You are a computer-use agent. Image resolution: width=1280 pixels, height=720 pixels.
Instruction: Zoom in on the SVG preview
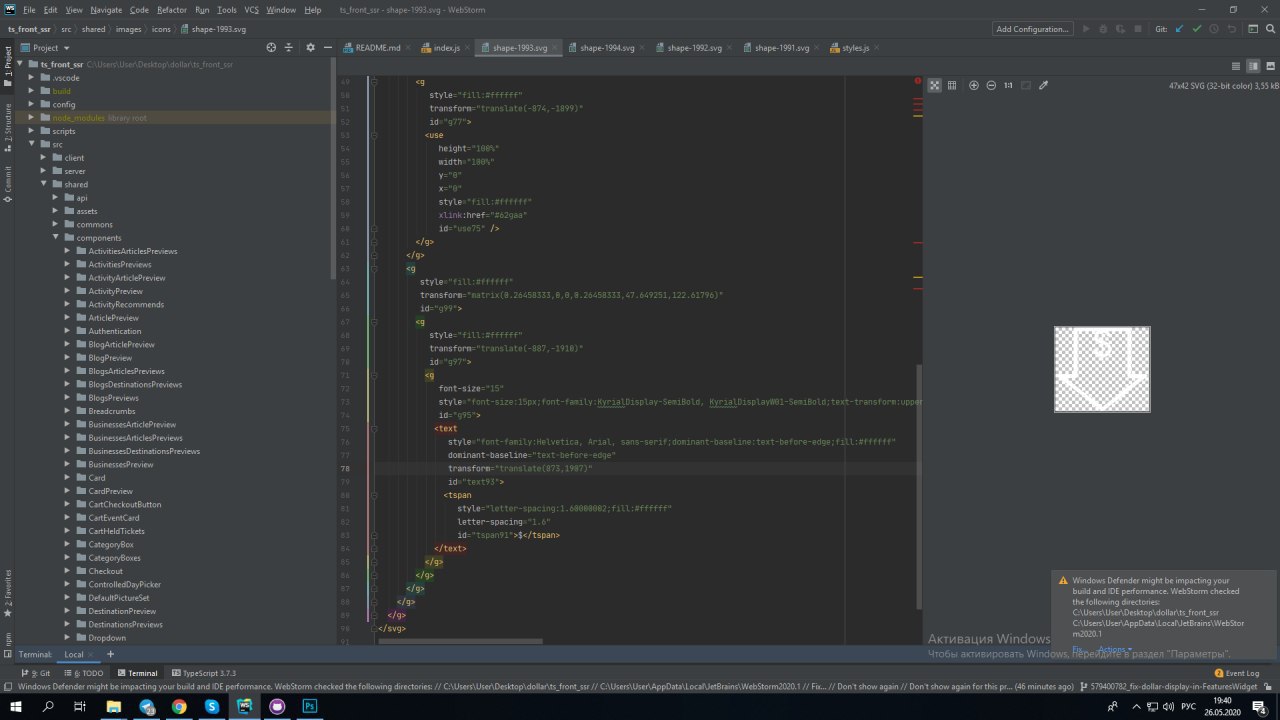coord(974,86)
